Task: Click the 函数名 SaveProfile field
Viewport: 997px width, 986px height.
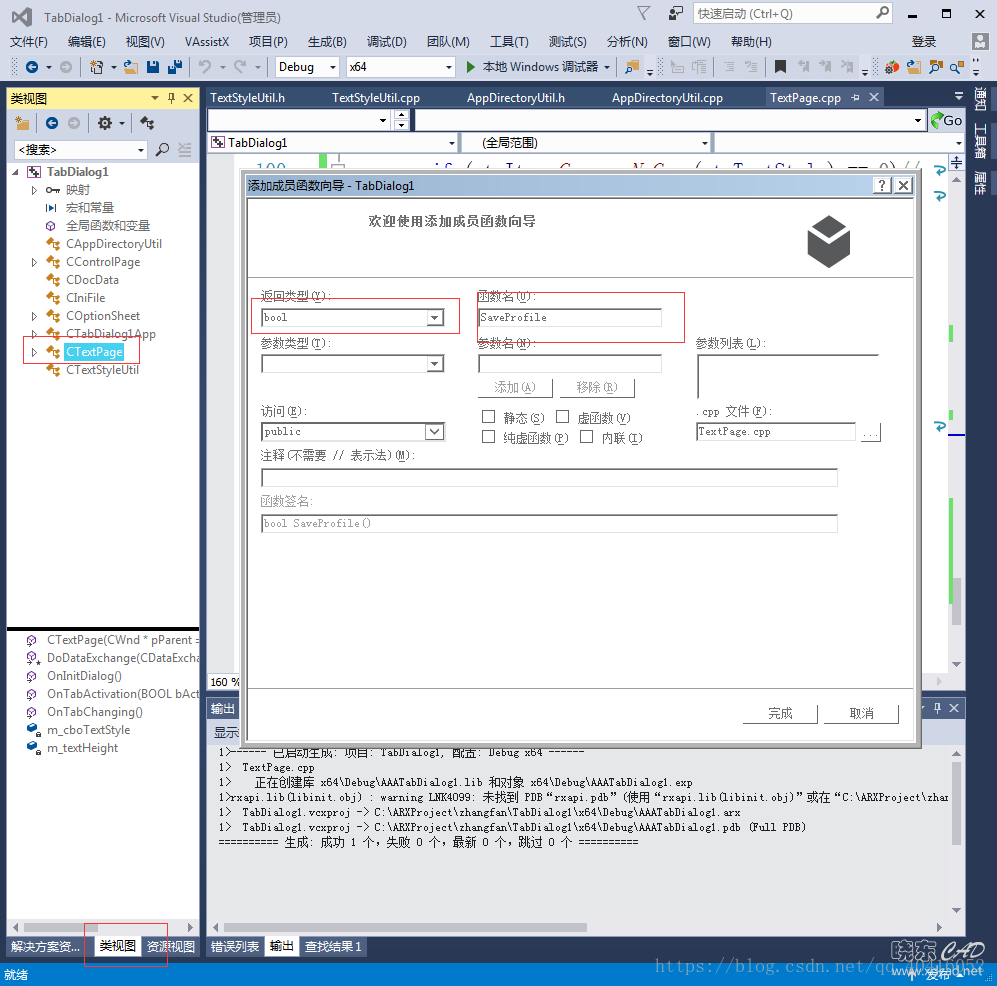Action: 570,317
